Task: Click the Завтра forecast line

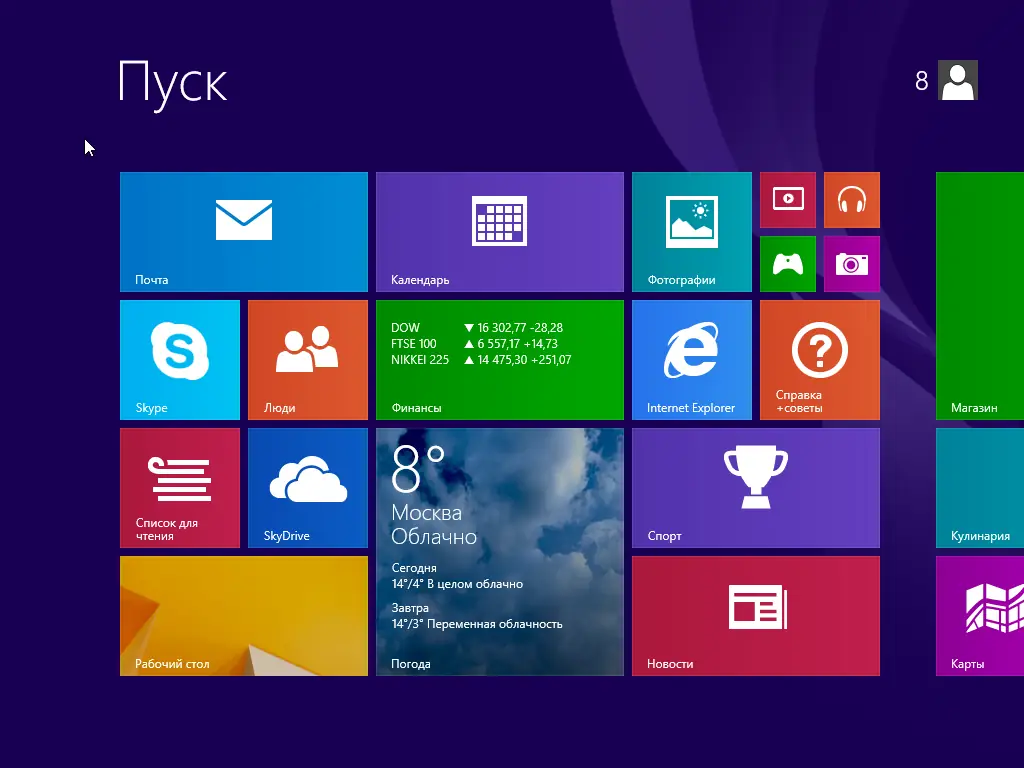Action: (477, 616)
